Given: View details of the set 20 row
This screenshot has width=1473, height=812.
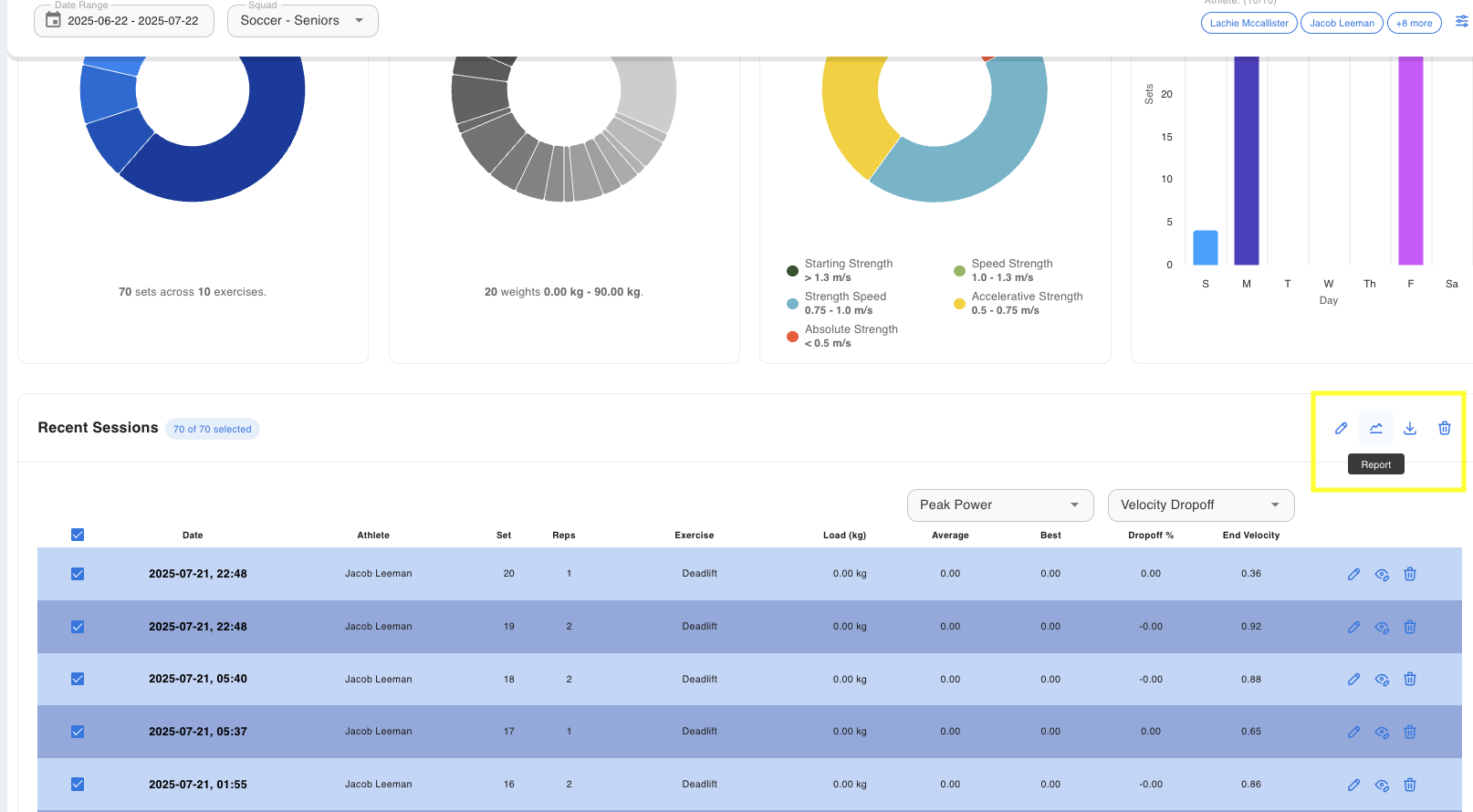Looking at the screenshot, I should point(1382,574).
